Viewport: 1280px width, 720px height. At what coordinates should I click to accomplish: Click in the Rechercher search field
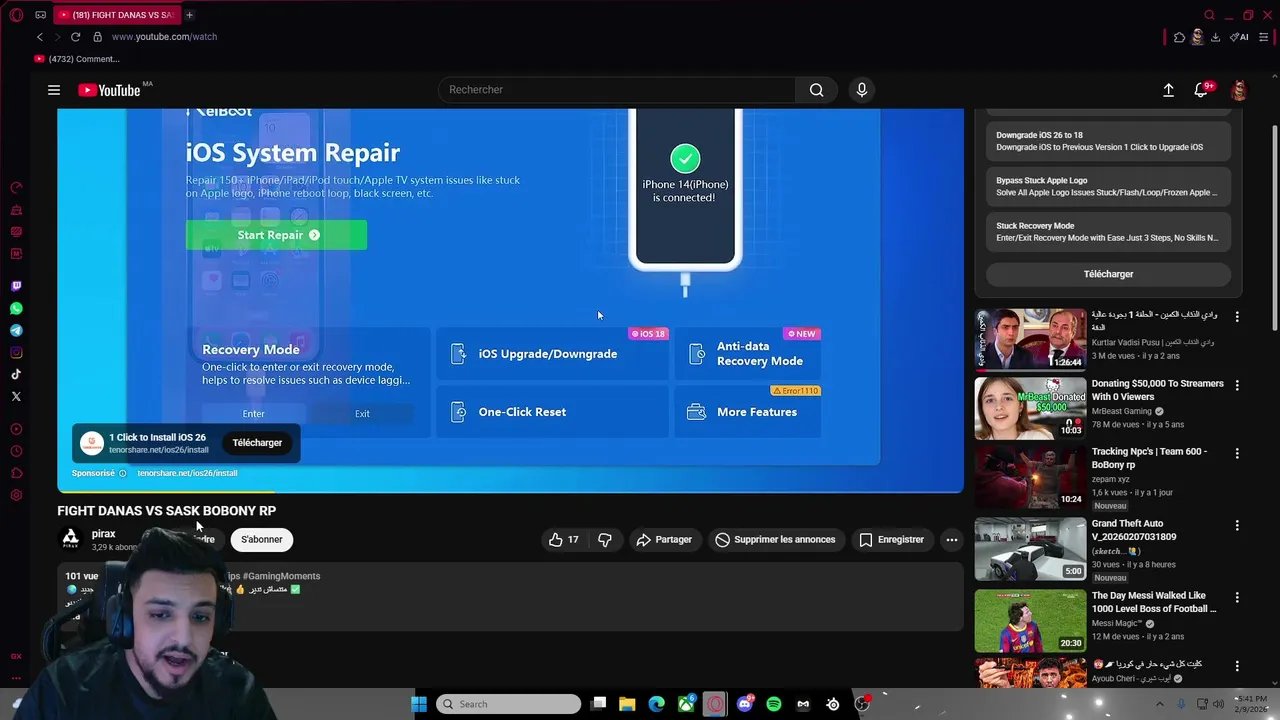point(617,90)
